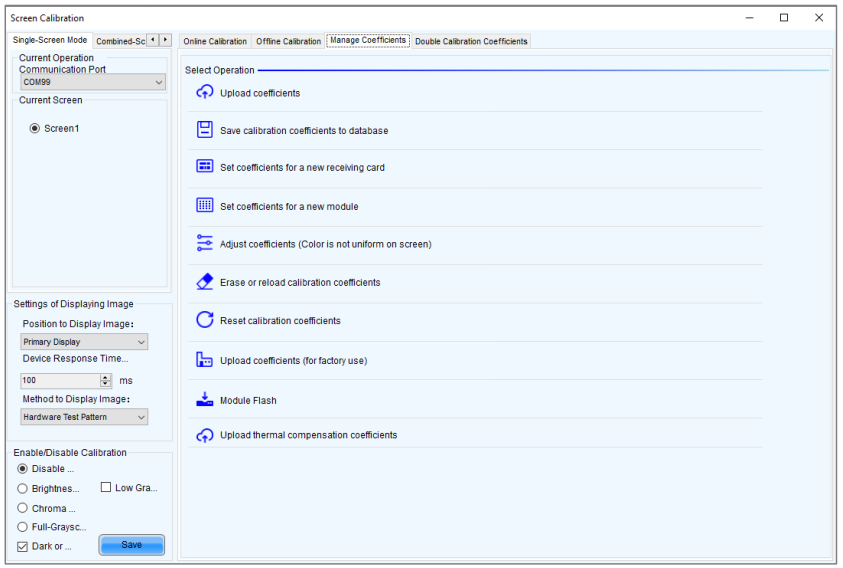Select Single-Screen Mode tab

pyautogui.click(x=50, y=40)
